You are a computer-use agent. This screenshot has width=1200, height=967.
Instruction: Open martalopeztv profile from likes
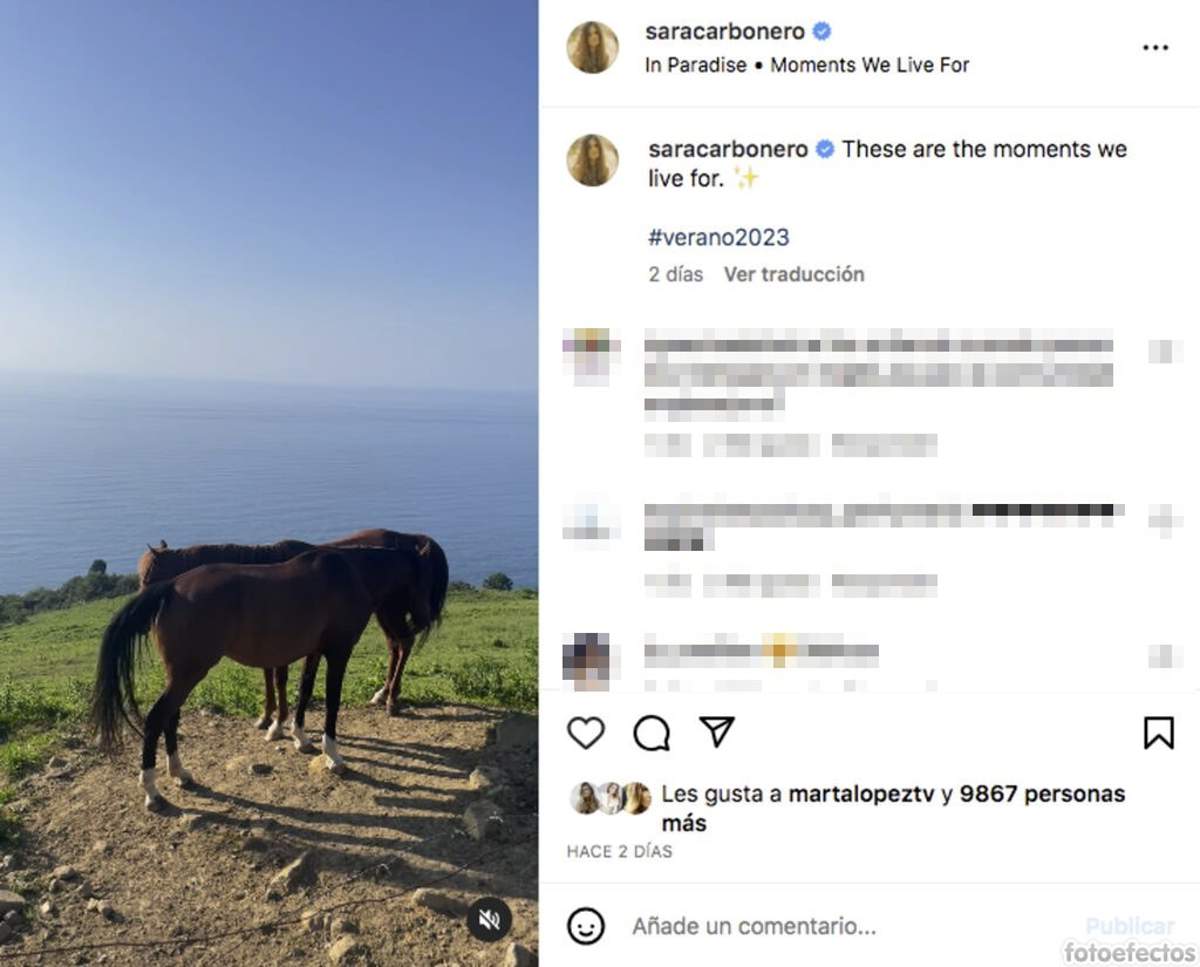pyautogui.click(x=861, y=794)
